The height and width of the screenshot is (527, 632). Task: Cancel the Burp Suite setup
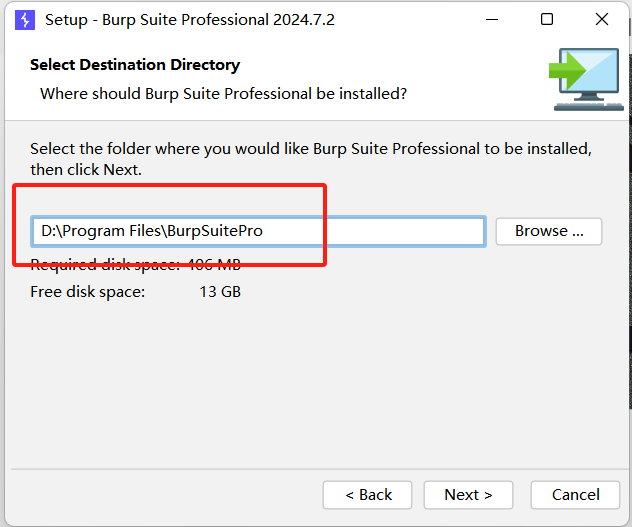coord(575,495)
